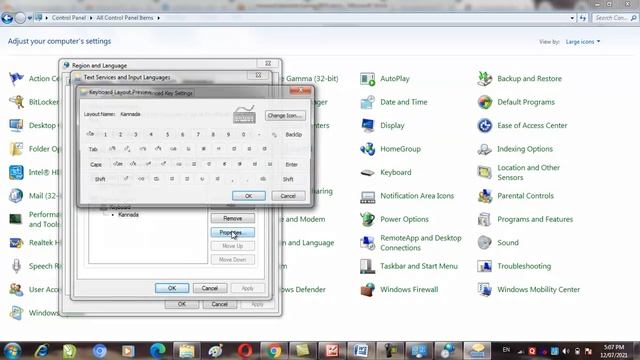The image size is (640, 360).
Task: Click the Tab key in layout preview
Action: point(93,149)
